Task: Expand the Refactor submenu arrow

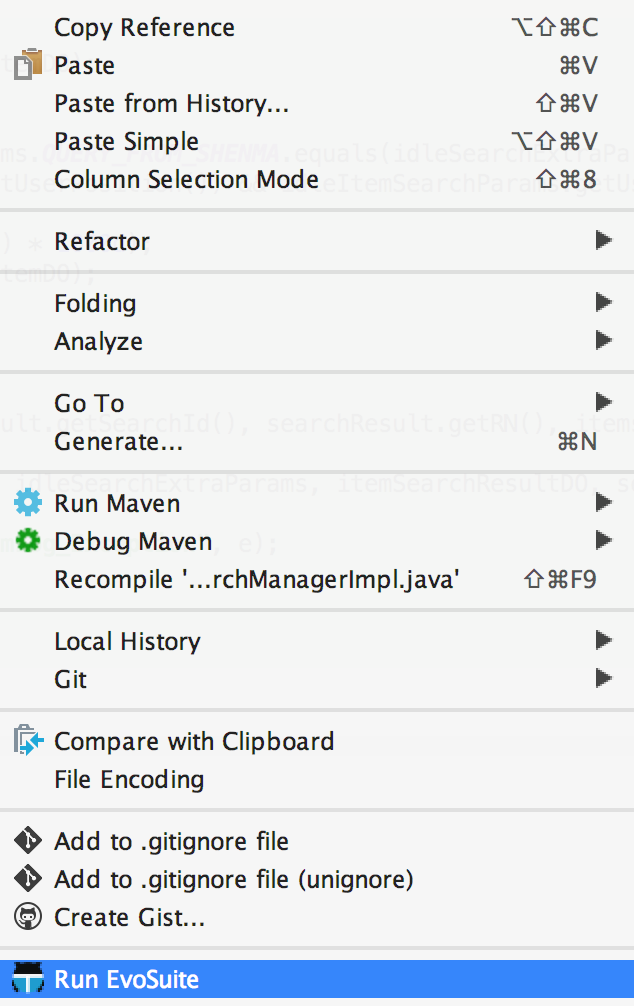Action: coord(603,241)
